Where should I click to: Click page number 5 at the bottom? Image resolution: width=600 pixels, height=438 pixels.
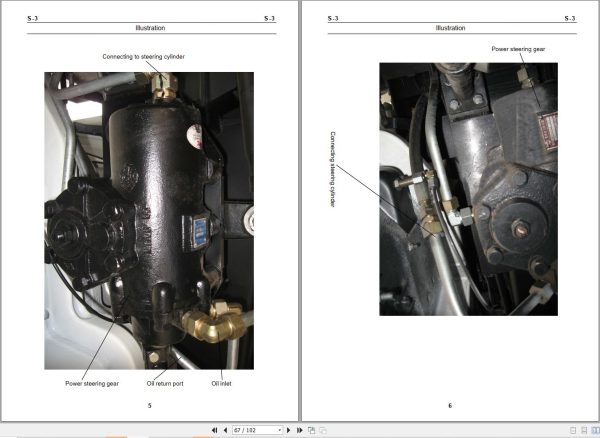[150, 405]
